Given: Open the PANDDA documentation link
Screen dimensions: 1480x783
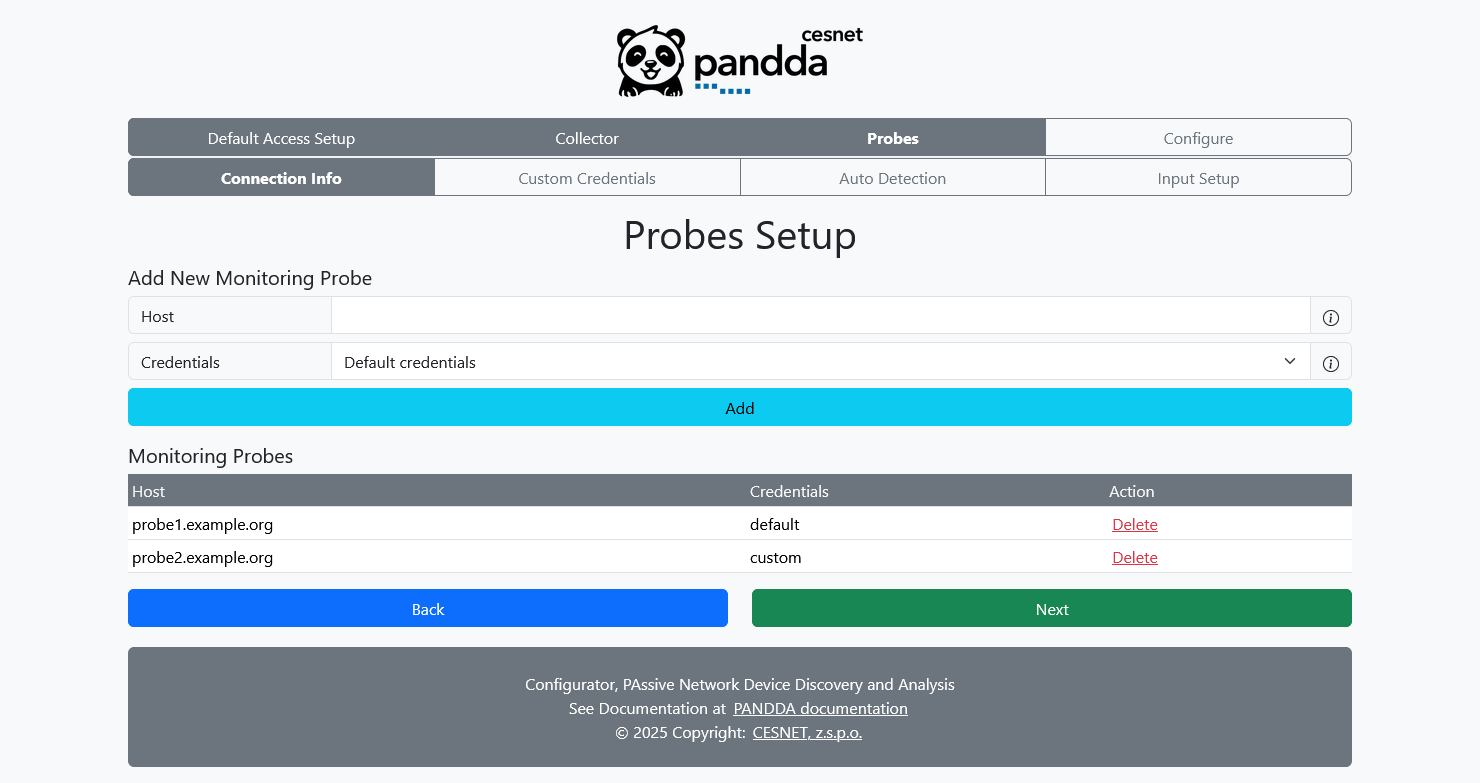Looking at the screenshot, I should pyautogui.click(x=821, y=708).
